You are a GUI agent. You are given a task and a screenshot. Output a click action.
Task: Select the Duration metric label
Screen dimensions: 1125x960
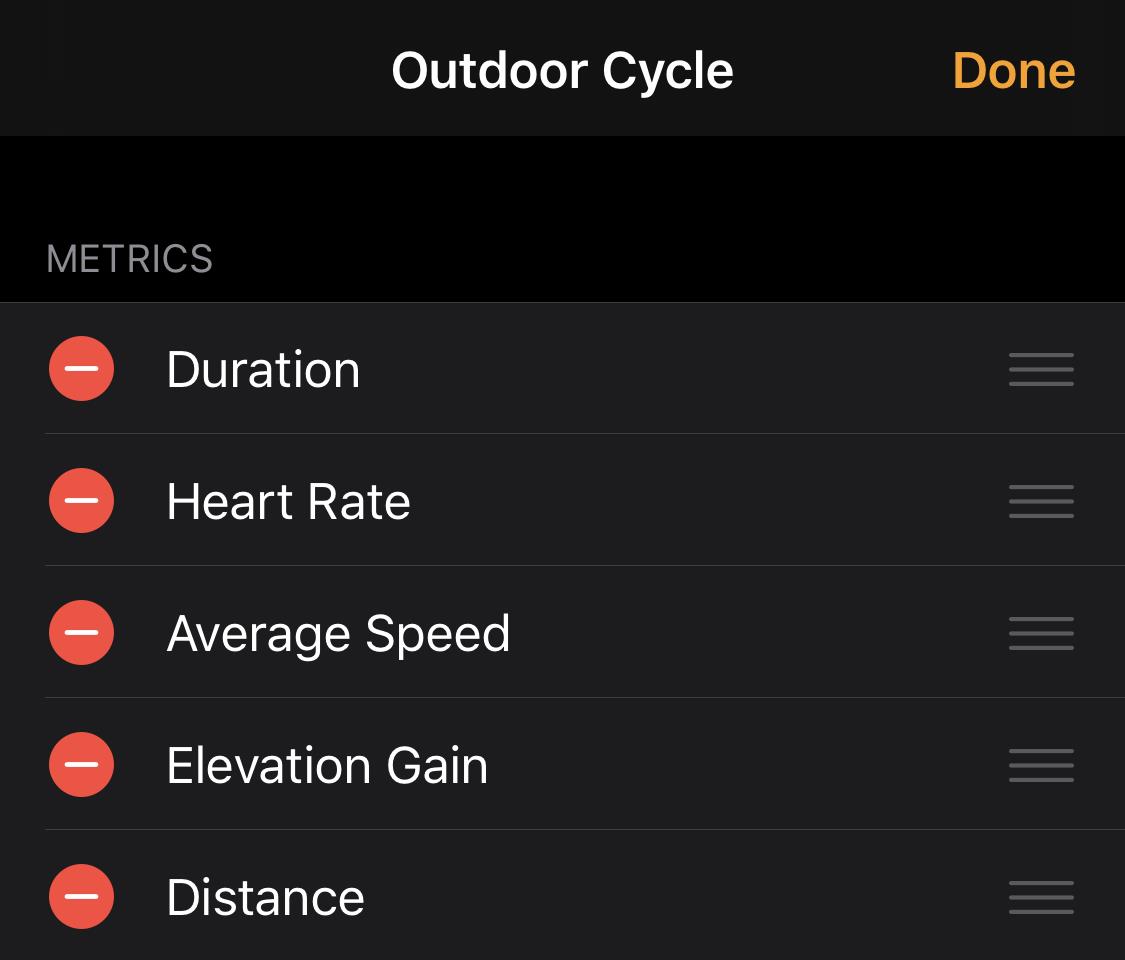[263, 369]
